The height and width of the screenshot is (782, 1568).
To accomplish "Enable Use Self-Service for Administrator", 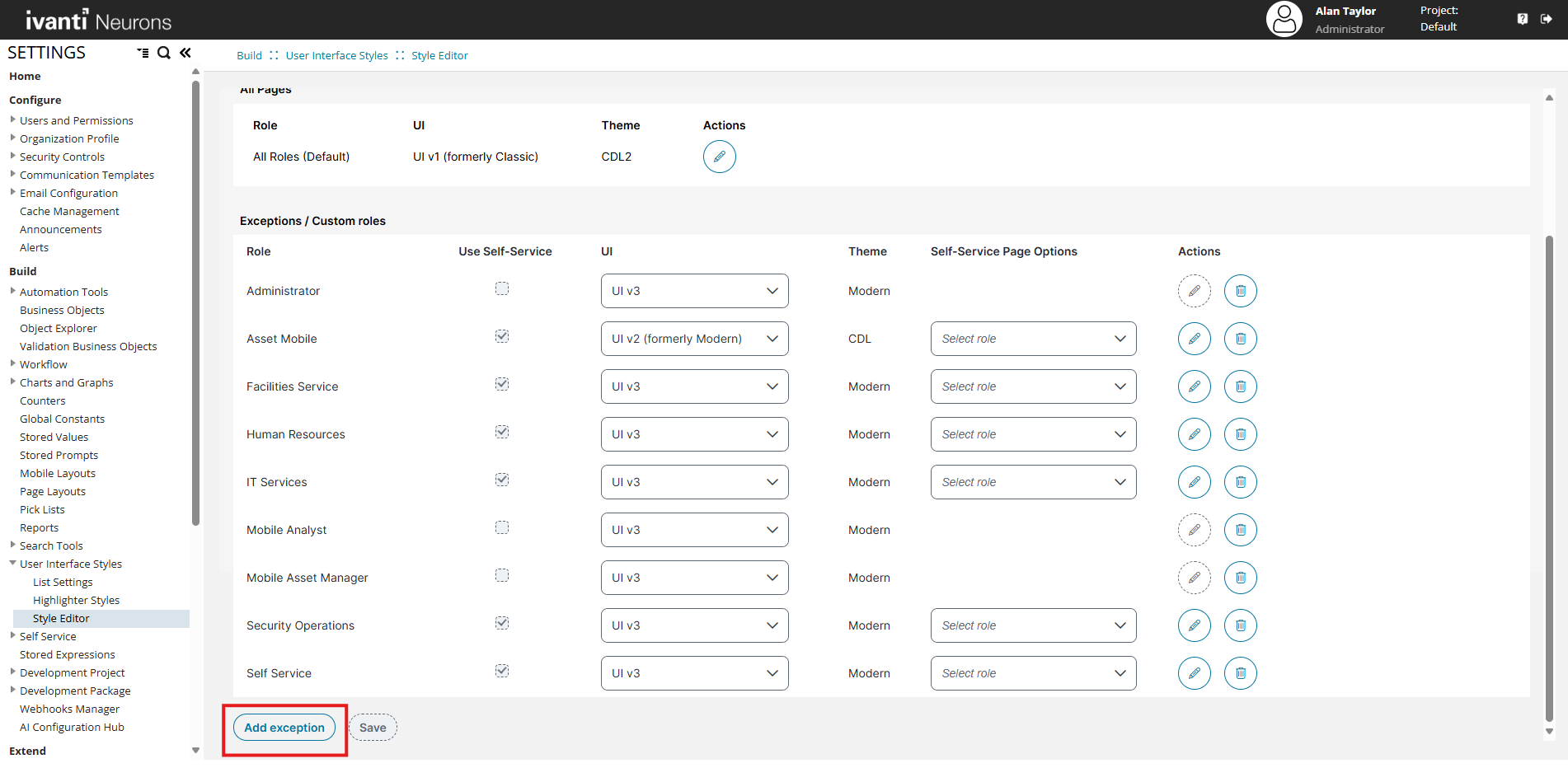I will (502, 288).
